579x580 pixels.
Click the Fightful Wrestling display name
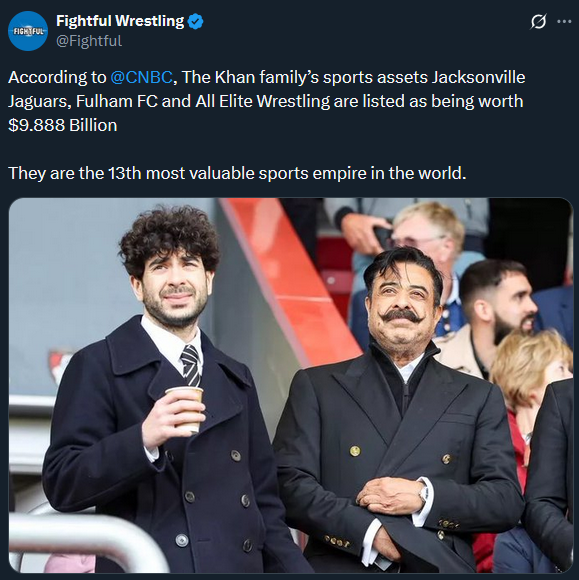(x=120, y=21)
